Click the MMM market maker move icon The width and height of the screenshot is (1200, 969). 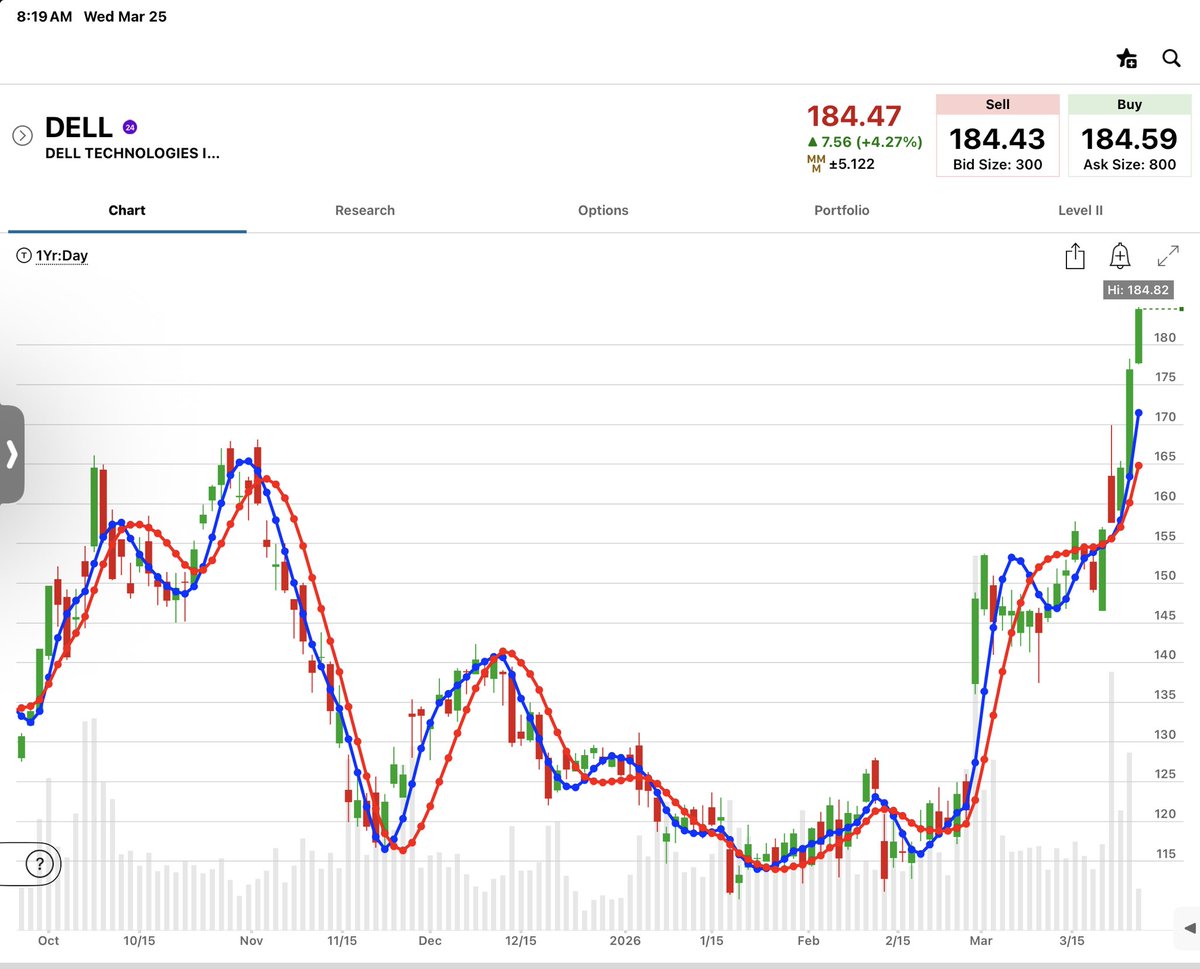(x=816, y=164)
